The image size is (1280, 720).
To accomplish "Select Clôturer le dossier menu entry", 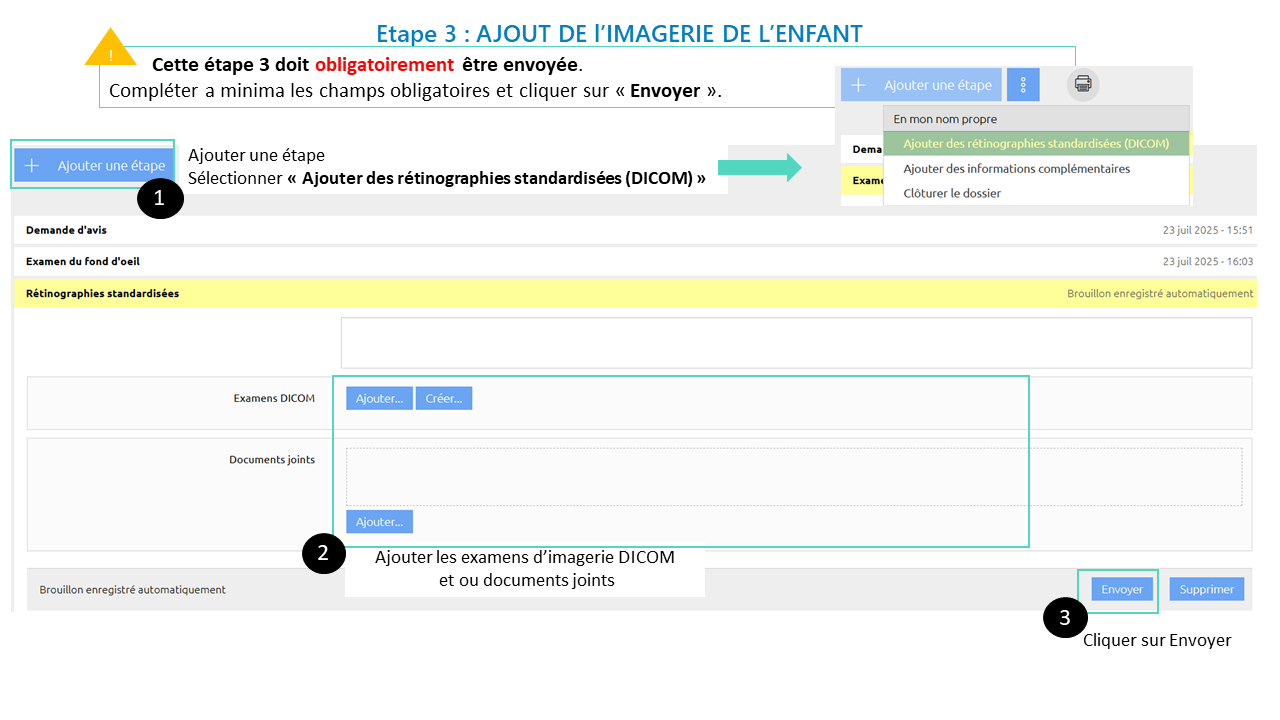I will (x=952, y=193).
